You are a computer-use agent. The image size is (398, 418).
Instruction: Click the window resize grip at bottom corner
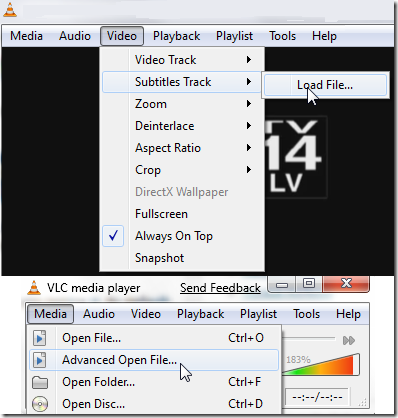pos(363,402)
